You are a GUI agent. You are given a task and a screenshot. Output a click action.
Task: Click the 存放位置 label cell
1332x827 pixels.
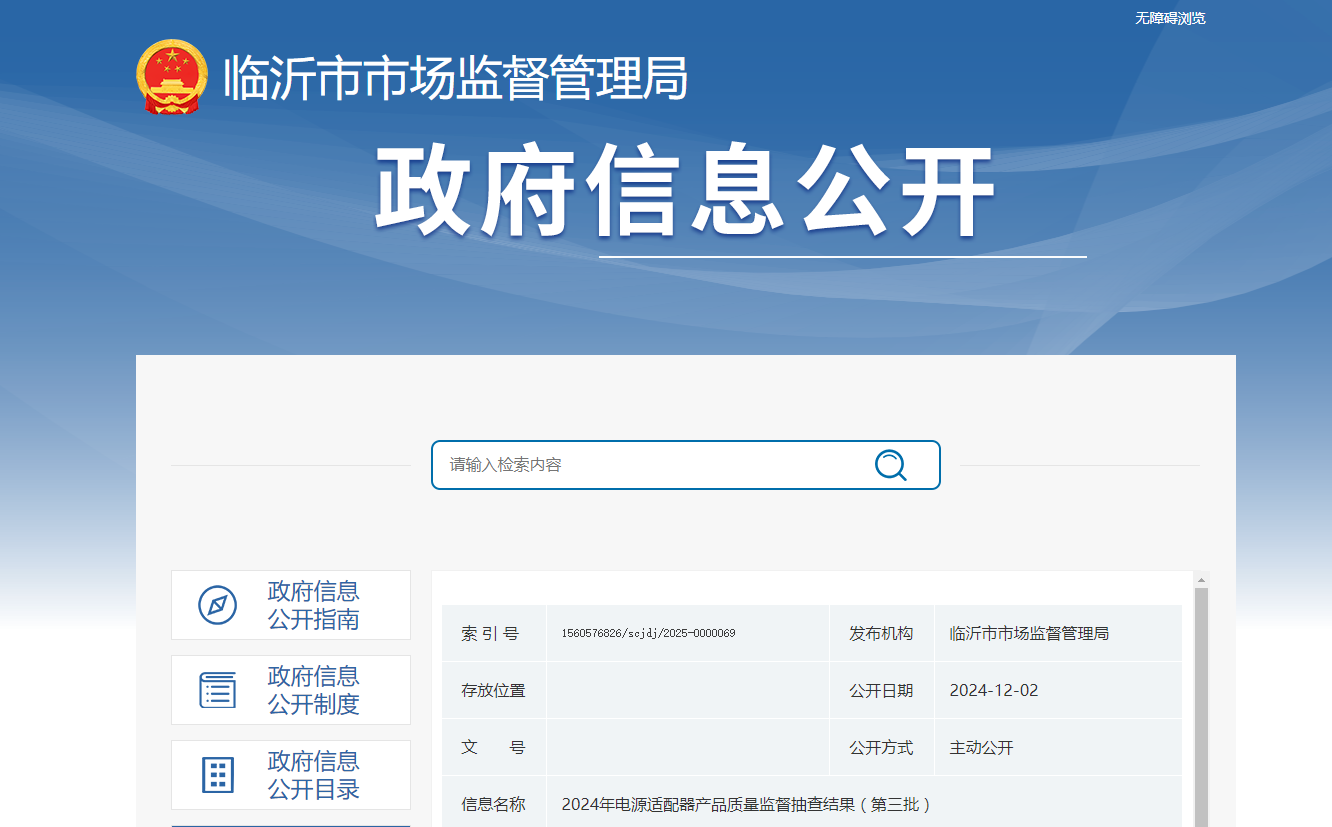(x=494, y=690)
